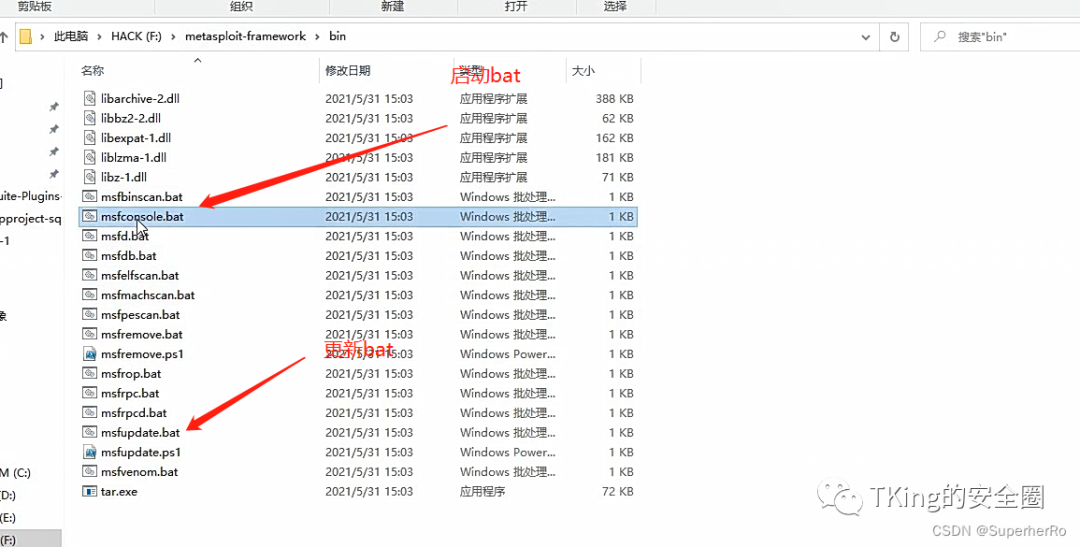Expand metasploit-framework breadcrumb chevron
The image size is (1080, 547).
pyautogui.click(x=318, y=37)
